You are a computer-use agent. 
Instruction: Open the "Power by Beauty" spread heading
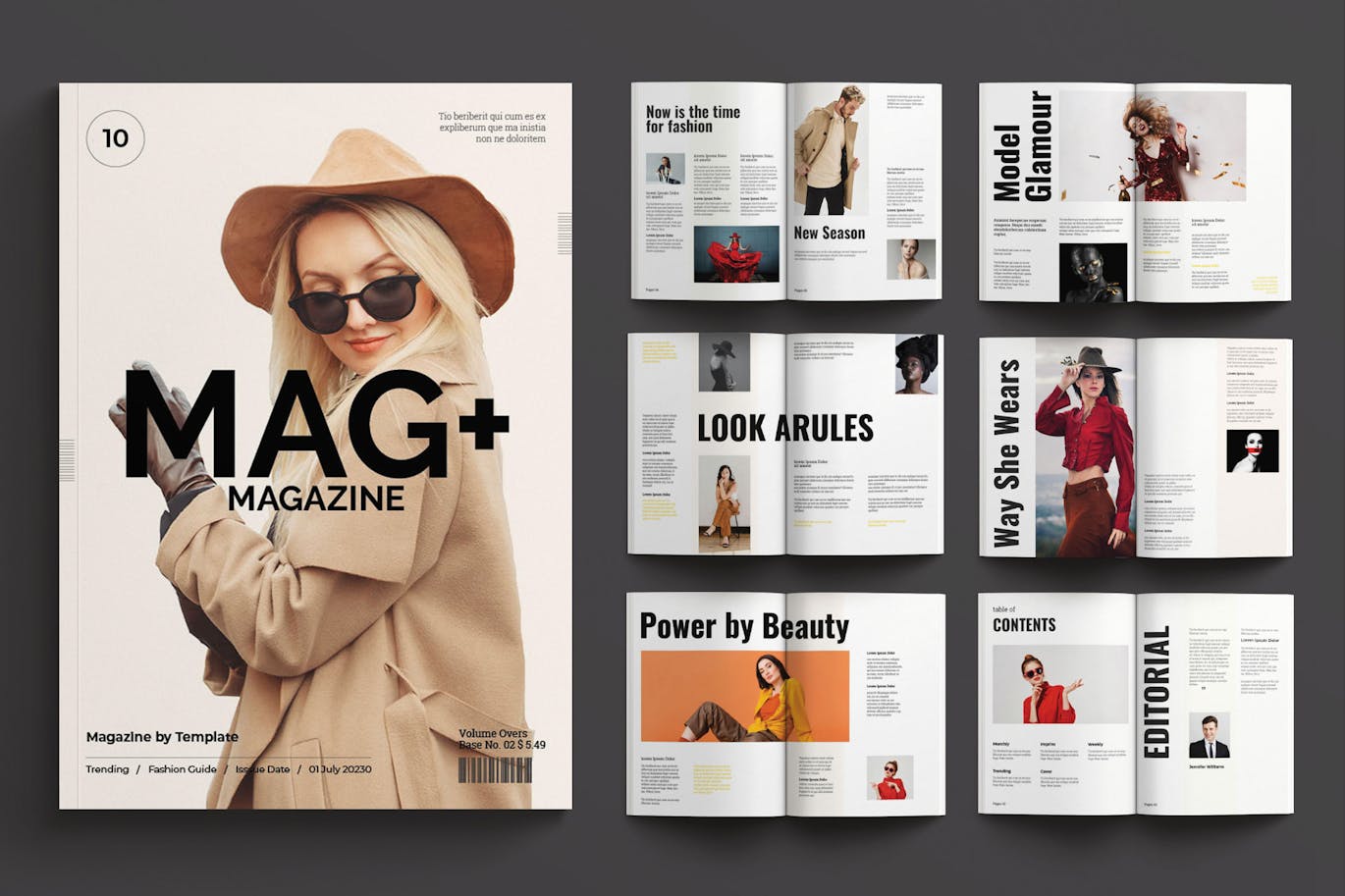(743, 626)
